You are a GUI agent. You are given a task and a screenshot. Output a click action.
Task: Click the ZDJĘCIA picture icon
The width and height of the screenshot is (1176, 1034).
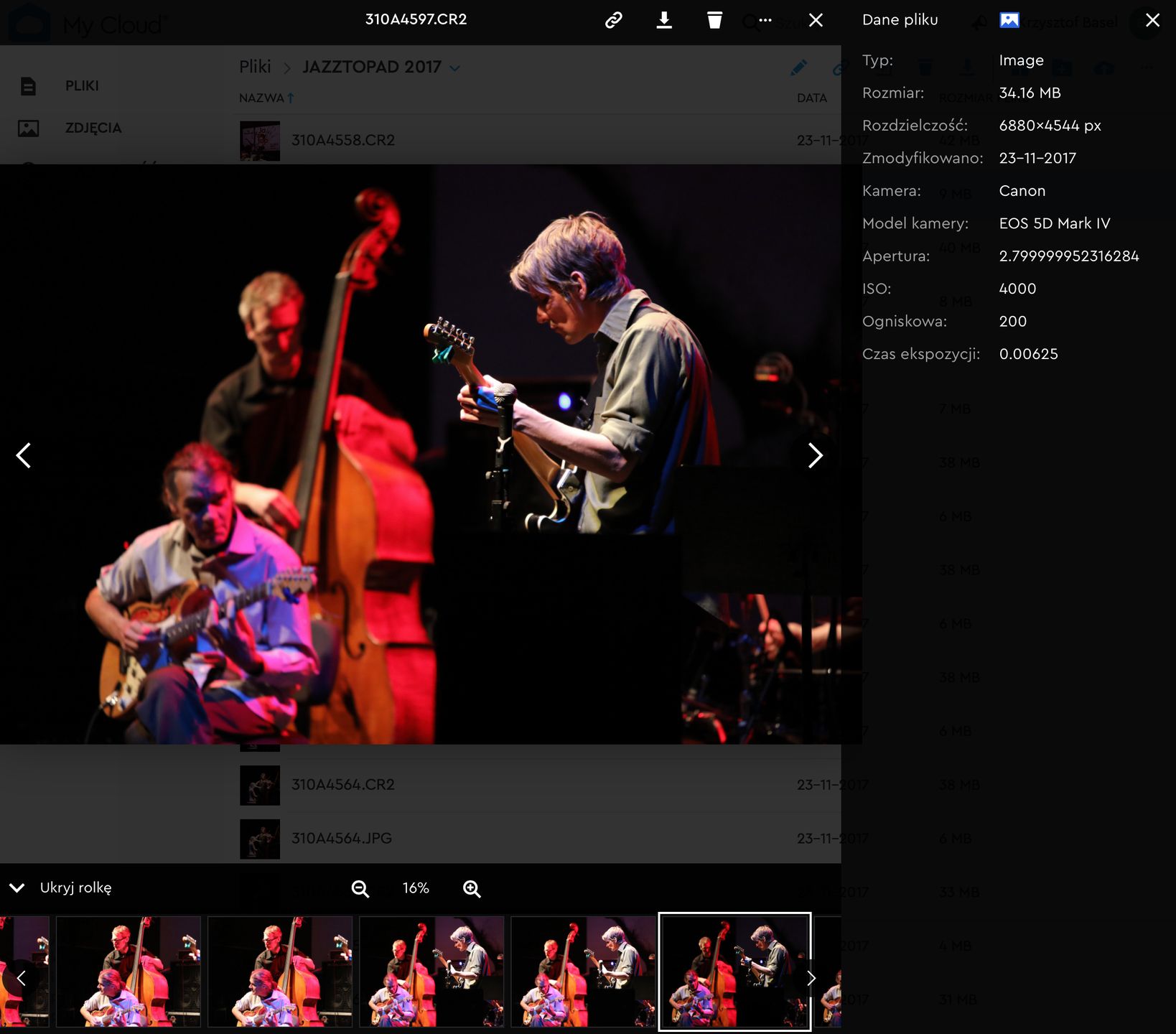pyautogui.click(x=29, y=129)
